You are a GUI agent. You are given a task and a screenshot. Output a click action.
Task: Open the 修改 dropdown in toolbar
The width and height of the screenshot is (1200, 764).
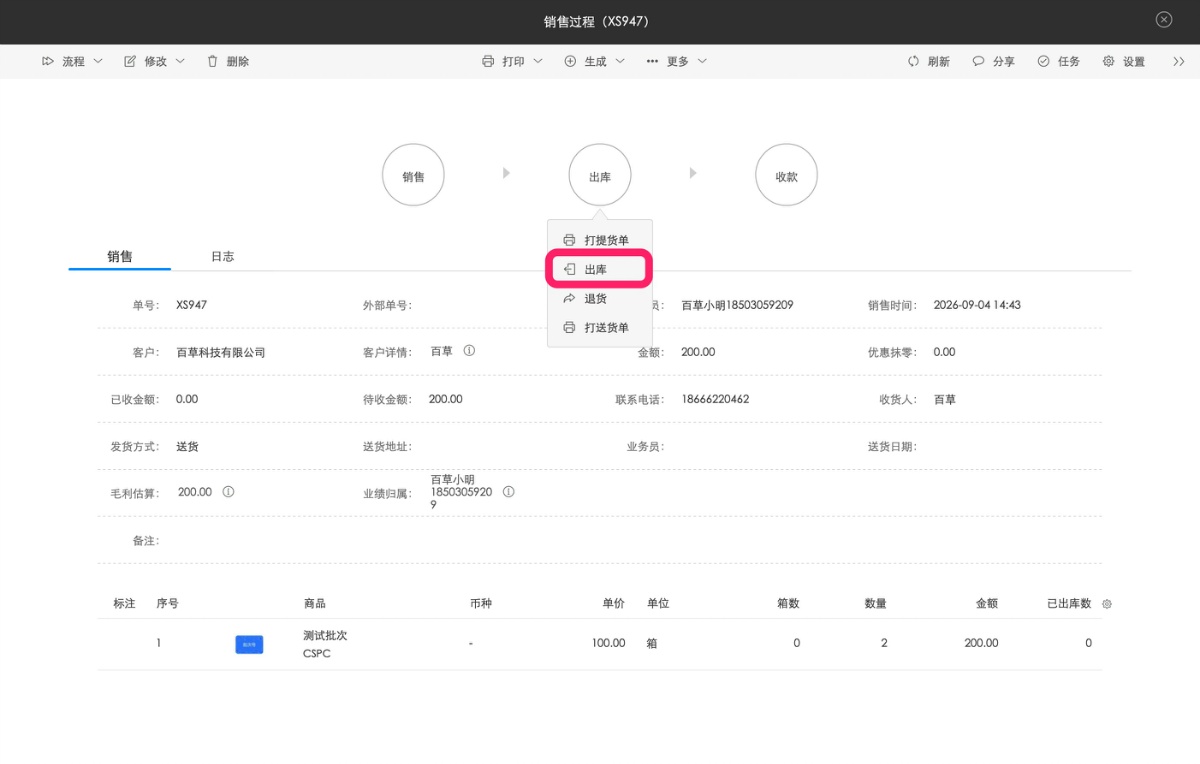[x=154, y=61]
